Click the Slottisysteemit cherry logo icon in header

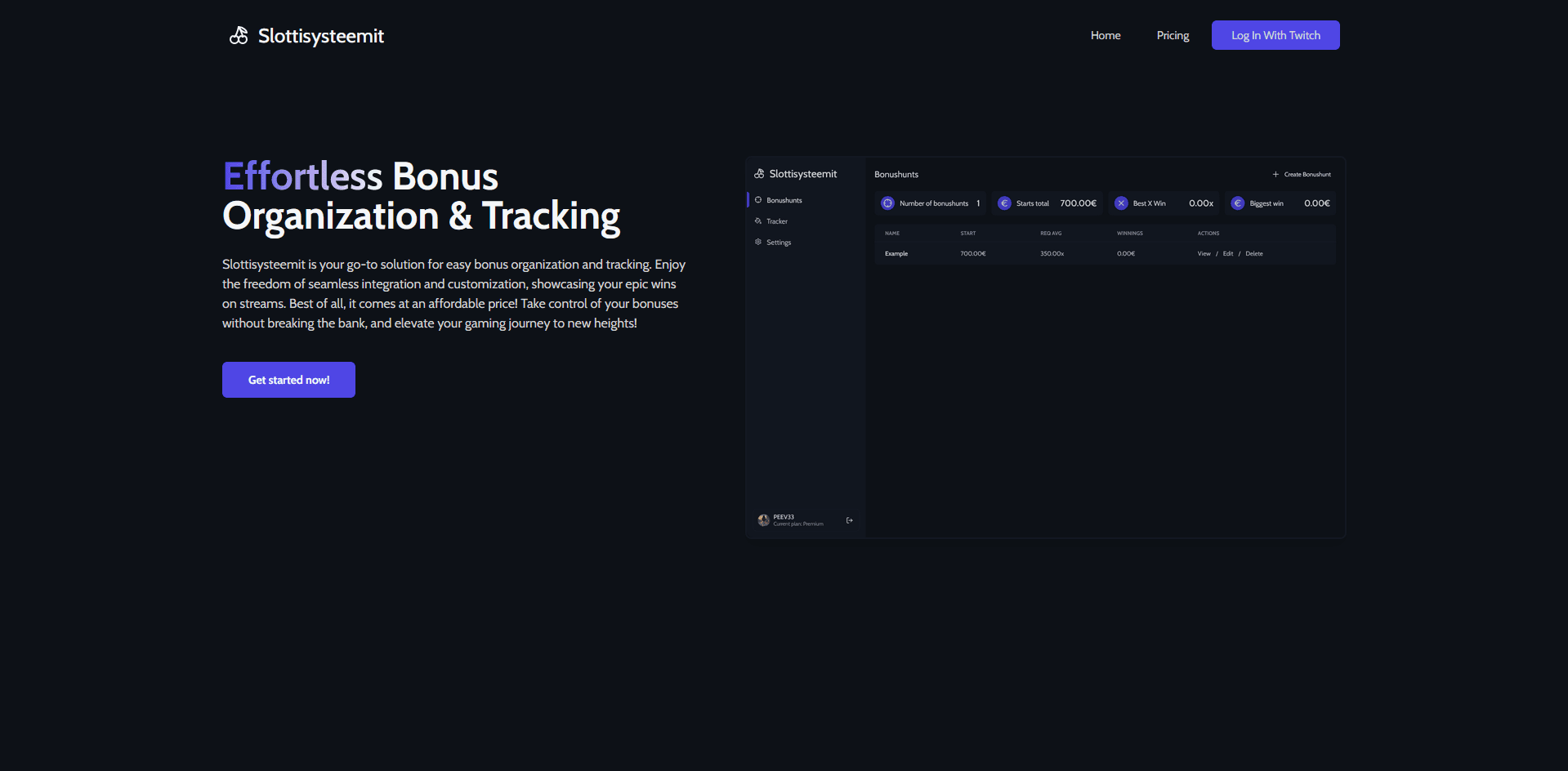click(x=239, y=35)
